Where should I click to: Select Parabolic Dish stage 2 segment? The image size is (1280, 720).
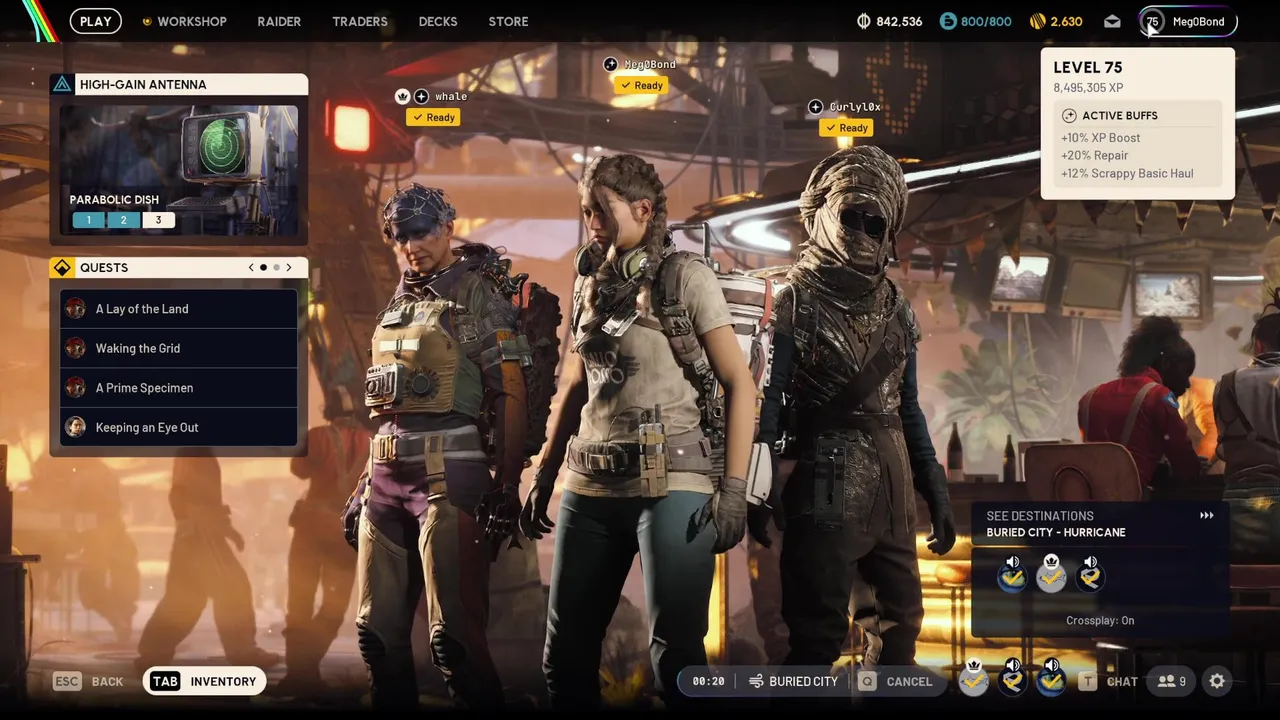(x=123, y=220)
